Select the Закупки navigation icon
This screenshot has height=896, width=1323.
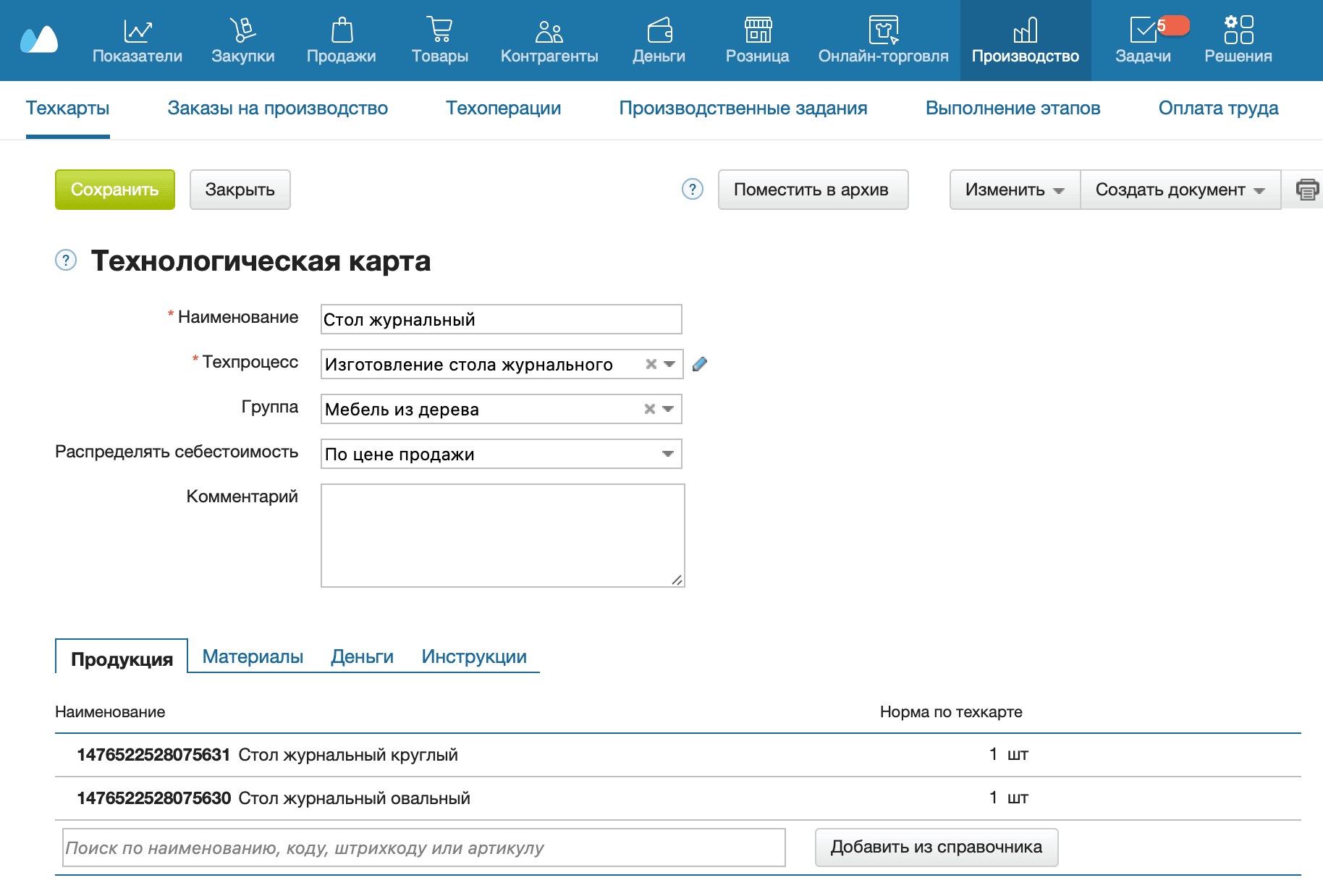pyautogui.click(x=243, y=30)
